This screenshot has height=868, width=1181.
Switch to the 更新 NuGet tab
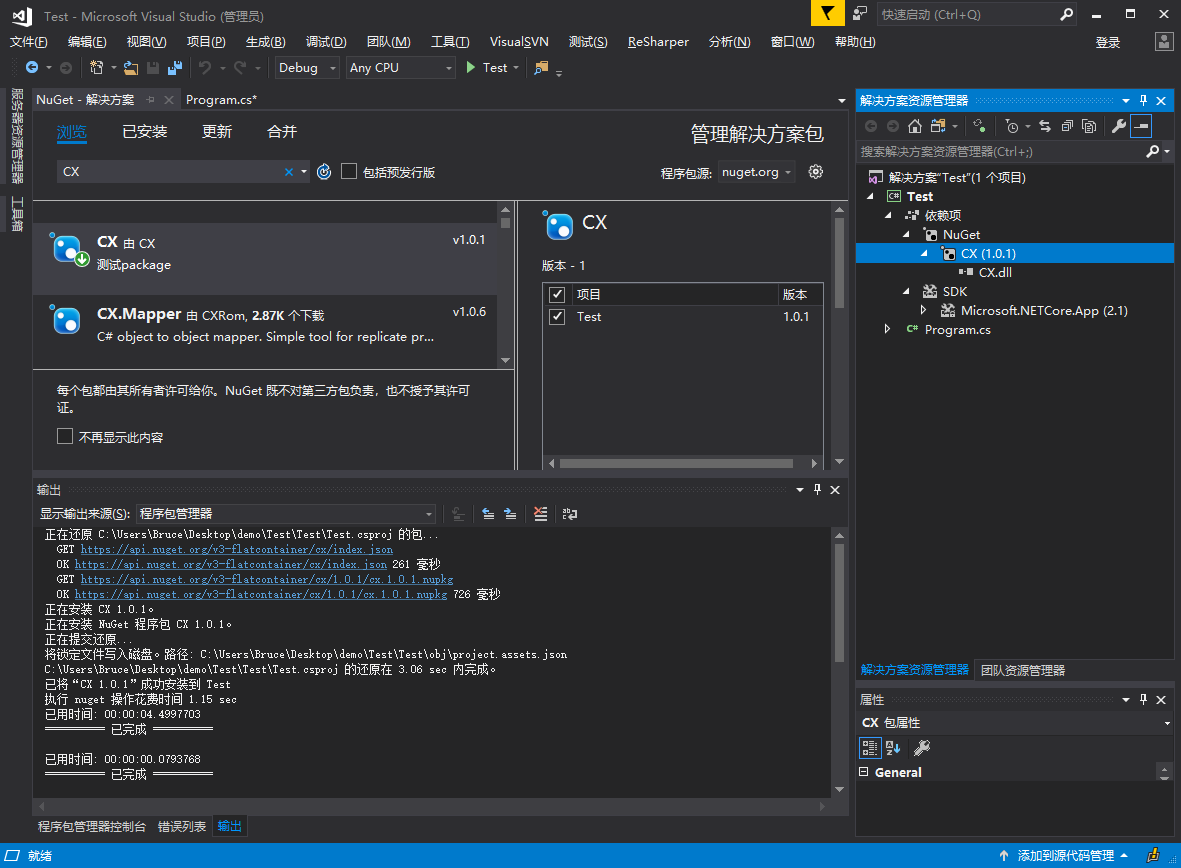click(217, 132)
